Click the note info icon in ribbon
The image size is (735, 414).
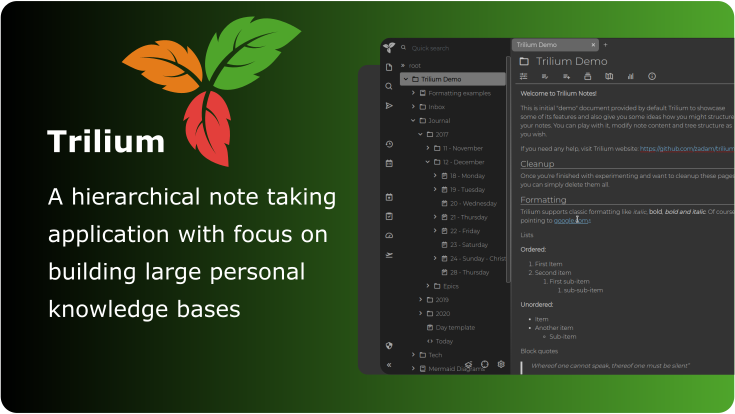tap(652, 76)
